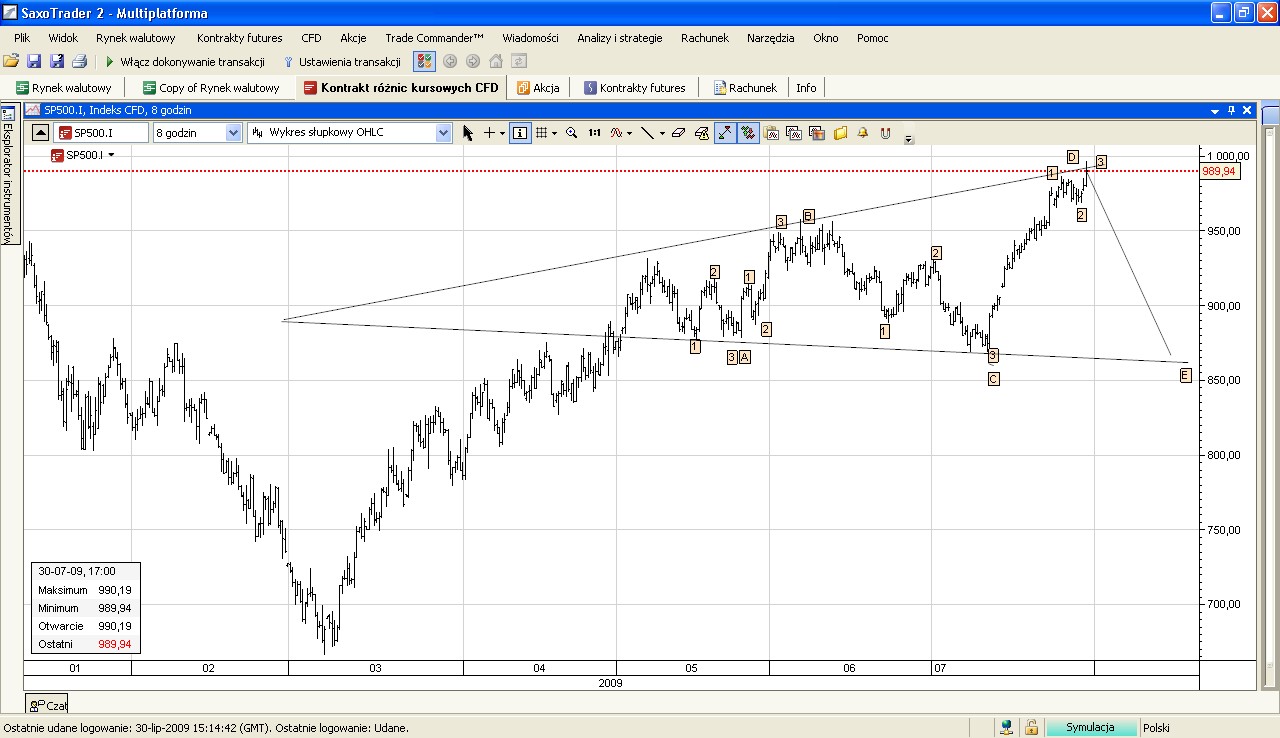Viewport: 1280px width, 738px height.
Task: Click the open folder icon in main toolbar
Action: click(12, 62)
